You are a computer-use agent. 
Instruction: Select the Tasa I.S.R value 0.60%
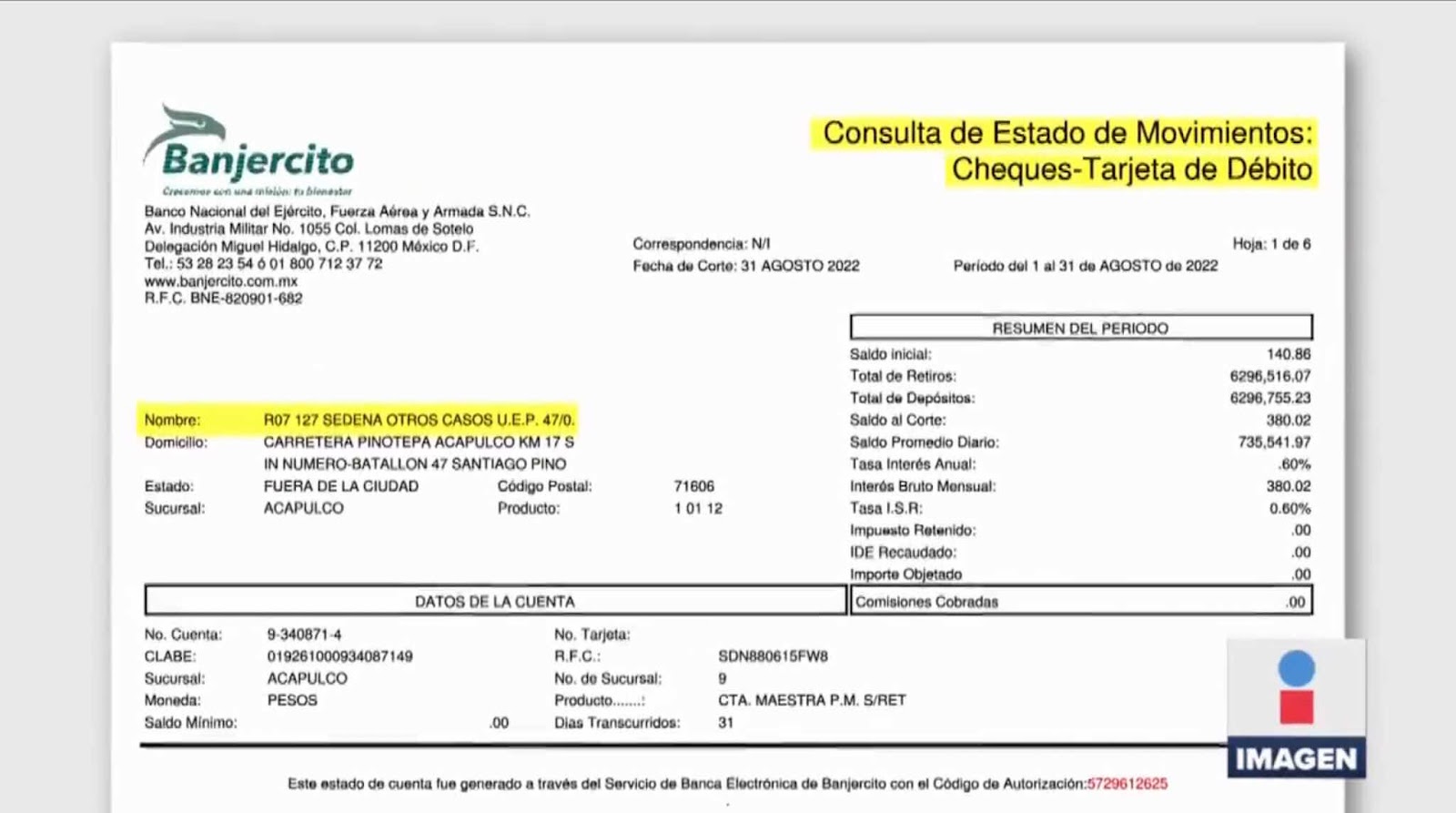1290,508
